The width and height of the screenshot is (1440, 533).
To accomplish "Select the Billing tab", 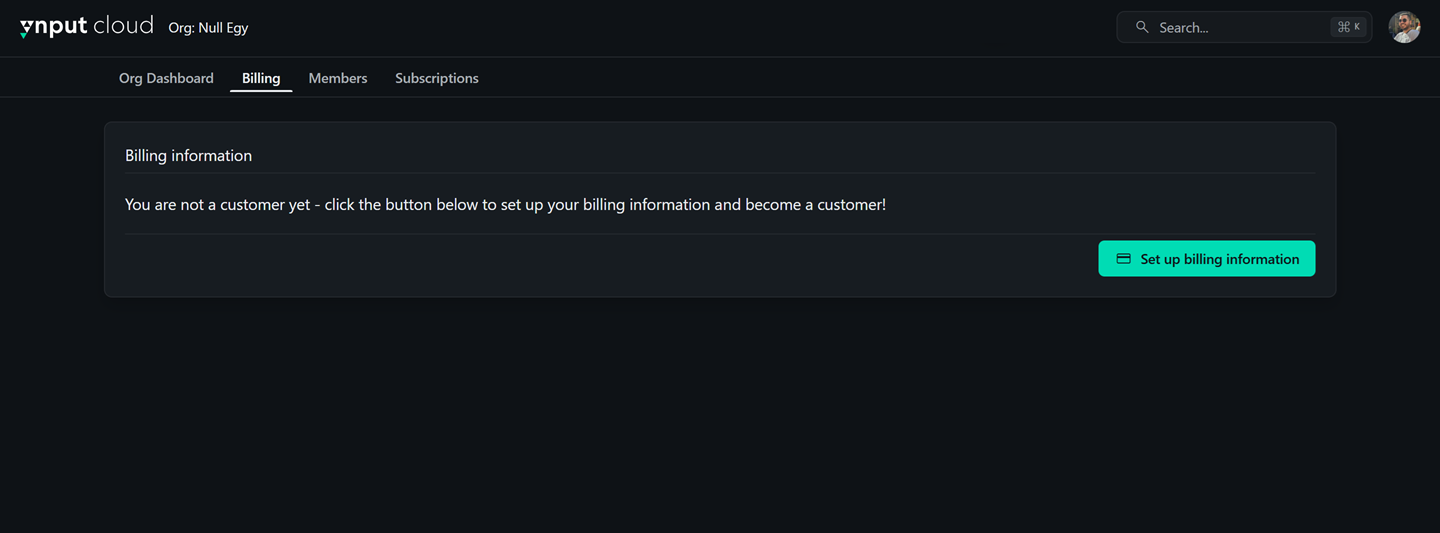I will coord(261,78).
